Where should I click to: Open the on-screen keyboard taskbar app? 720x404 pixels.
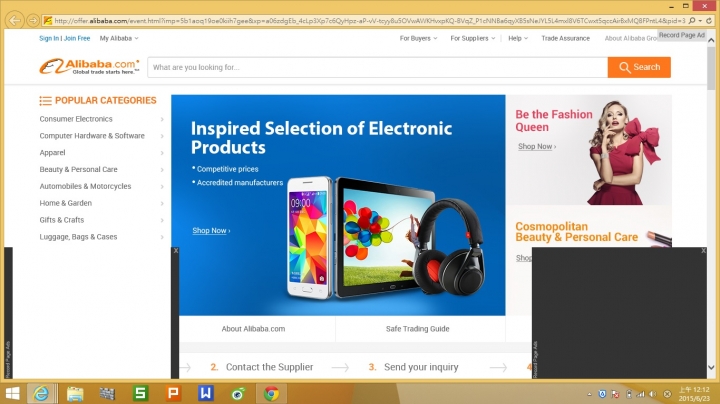107,393
